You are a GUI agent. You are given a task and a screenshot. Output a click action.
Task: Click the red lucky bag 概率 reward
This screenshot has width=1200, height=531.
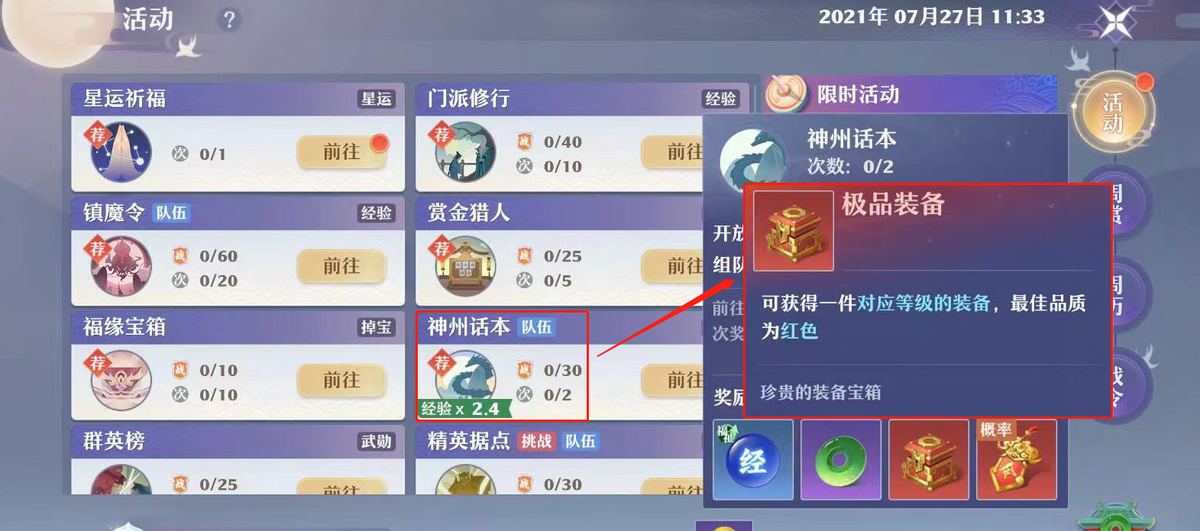pos(1016,460)
